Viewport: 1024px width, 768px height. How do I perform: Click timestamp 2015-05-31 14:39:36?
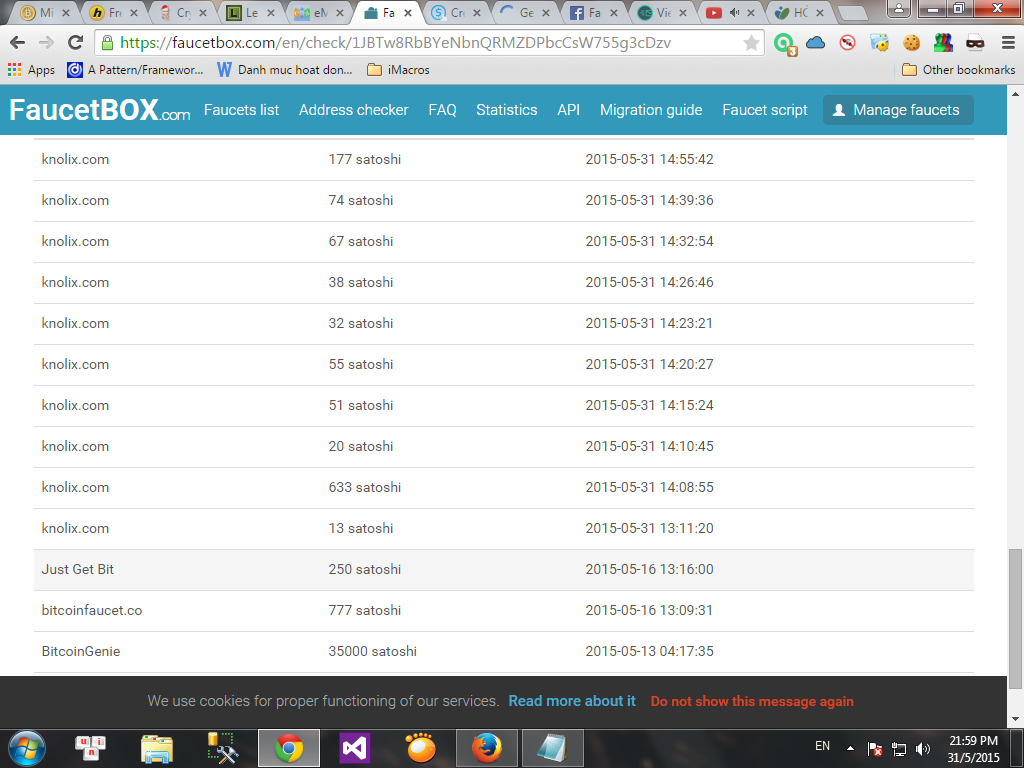pyautogui.click(x=649, y=200)
